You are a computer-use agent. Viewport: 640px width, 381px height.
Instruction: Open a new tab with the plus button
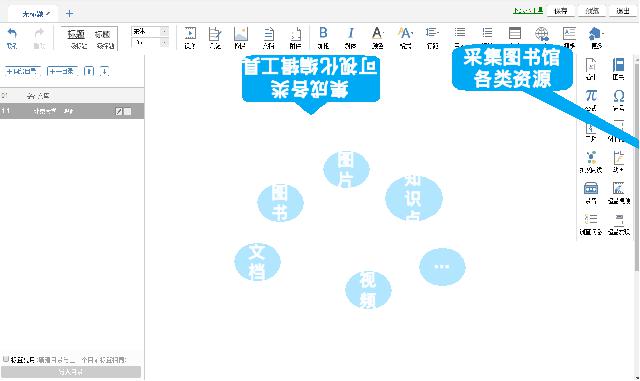coord(69,13)
